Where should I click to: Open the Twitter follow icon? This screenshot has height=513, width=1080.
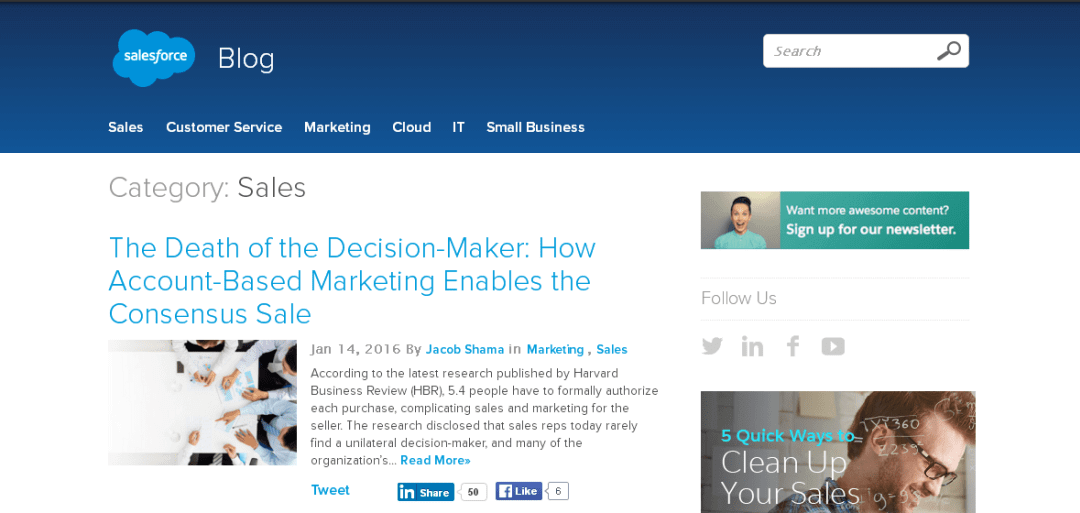tap(712, 346)
